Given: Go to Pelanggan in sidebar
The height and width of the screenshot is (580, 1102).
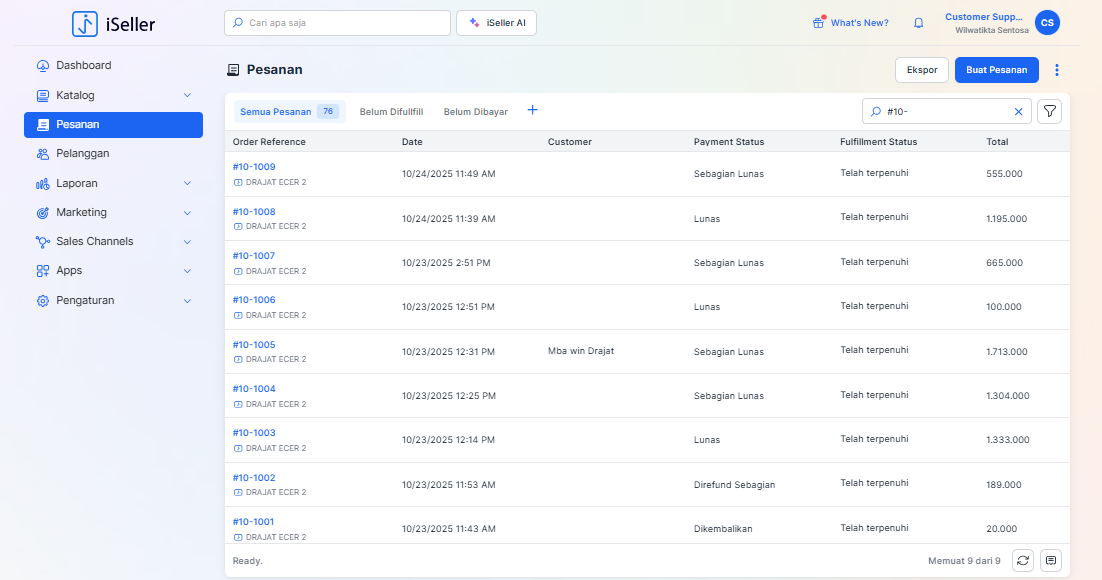Looking at the screenshot, I should [x=82, y=153].
